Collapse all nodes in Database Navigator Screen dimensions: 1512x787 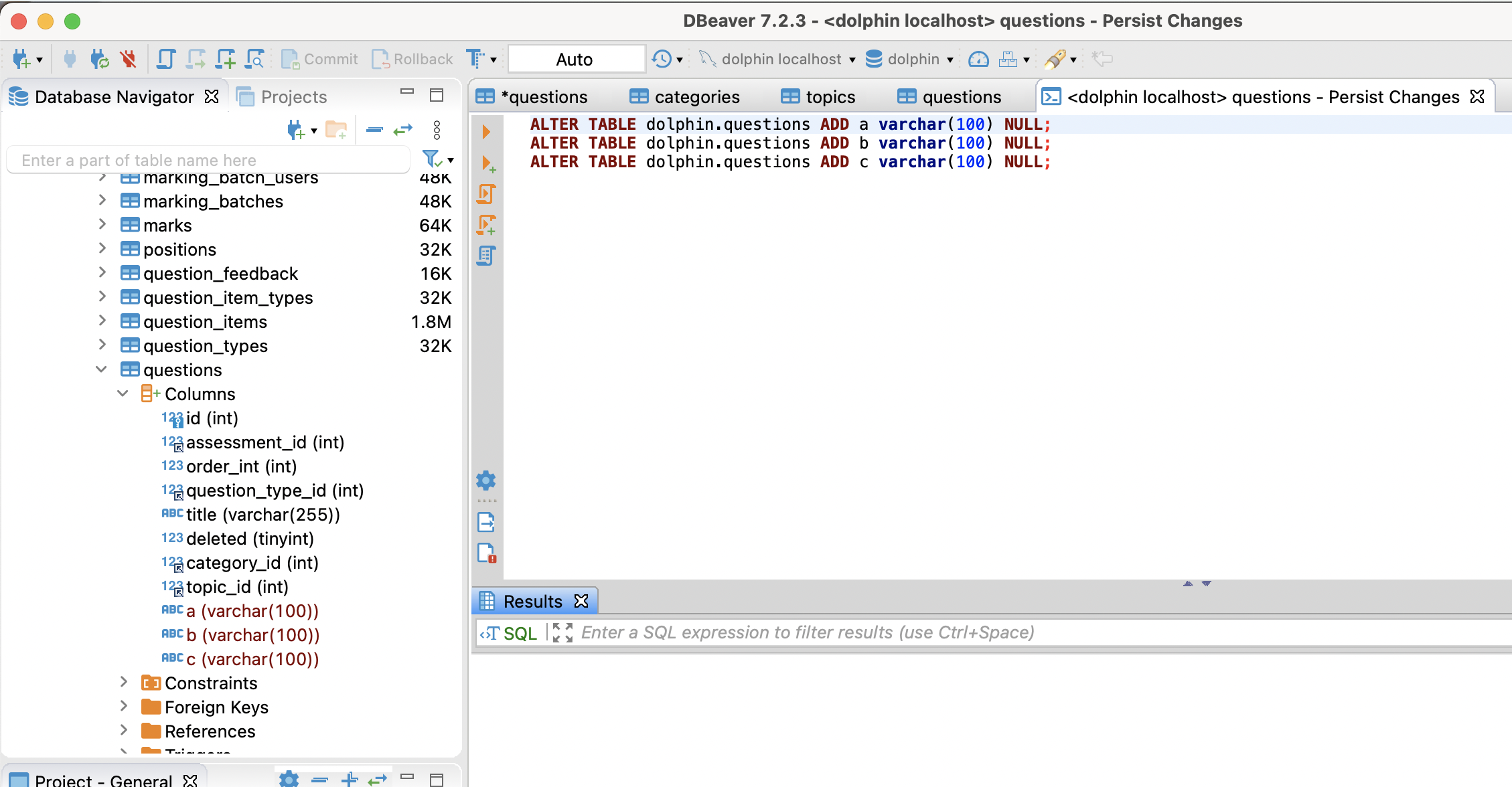click(x=374, y=130)
